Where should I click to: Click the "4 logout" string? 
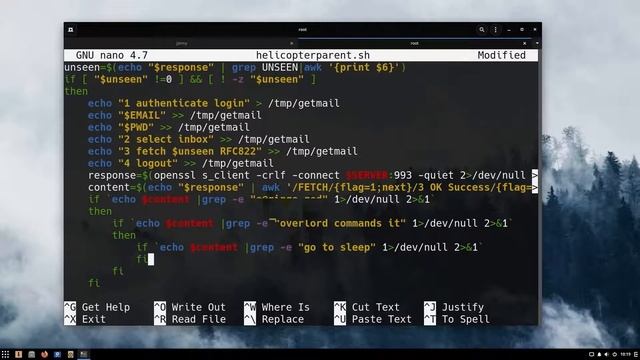coord(148,163)
